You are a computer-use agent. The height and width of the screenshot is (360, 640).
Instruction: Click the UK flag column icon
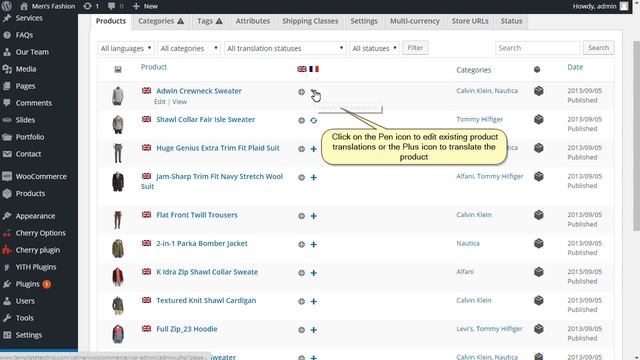302,69
